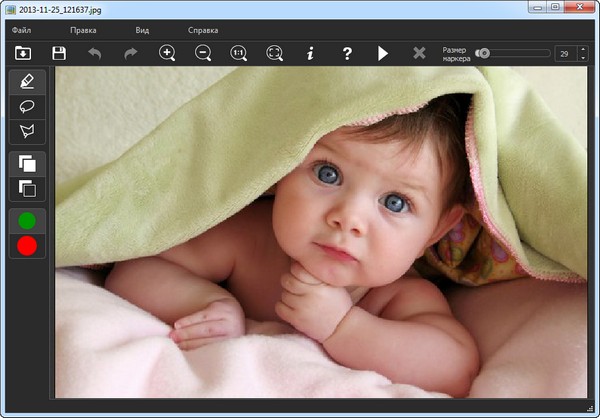Fit the image to the window
This screenshot has height=418, width=600.
point(275,53)
